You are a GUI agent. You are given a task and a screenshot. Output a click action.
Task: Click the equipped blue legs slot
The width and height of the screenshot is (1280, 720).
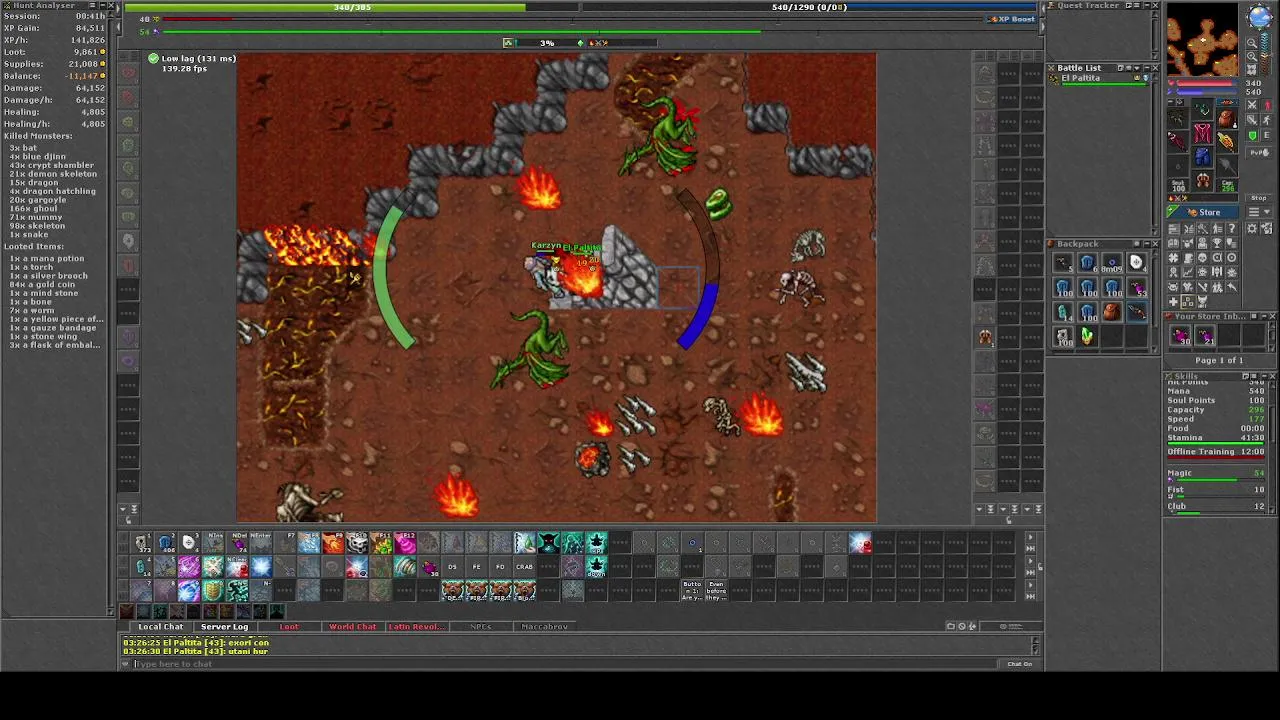1203,157
